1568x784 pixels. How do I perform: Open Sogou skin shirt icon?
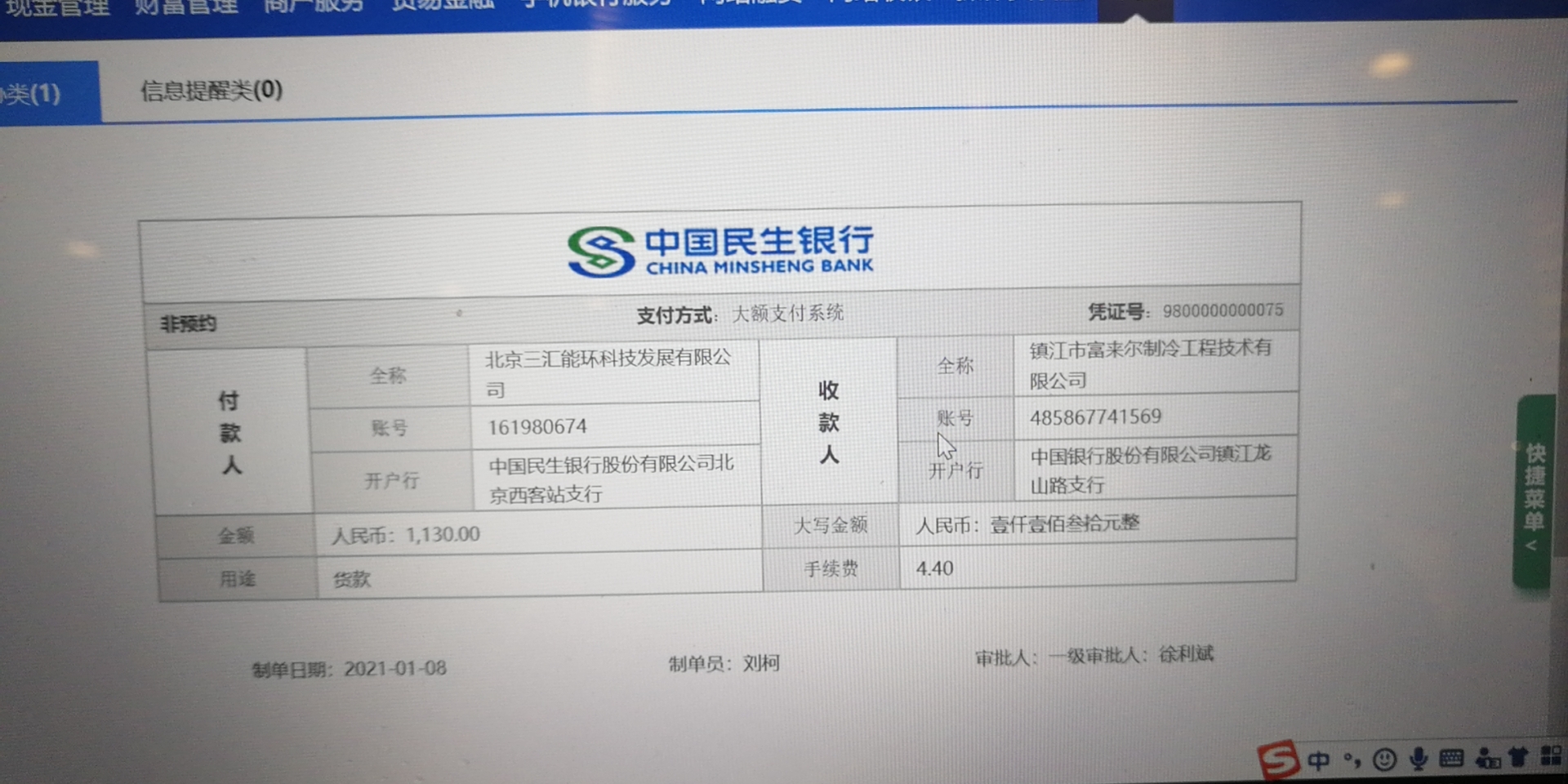(x=1518, y=757)
